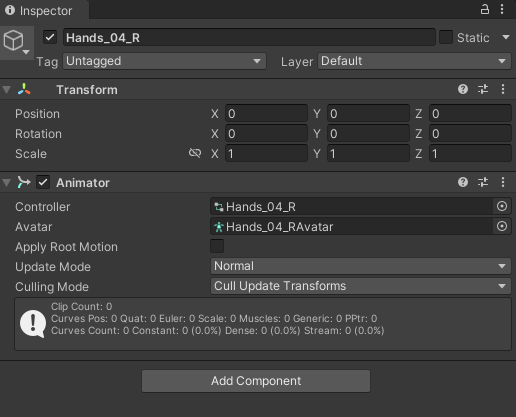Open Transform component help reference
The width and height of the screenshot is (516, 417).
coord(463,89)
